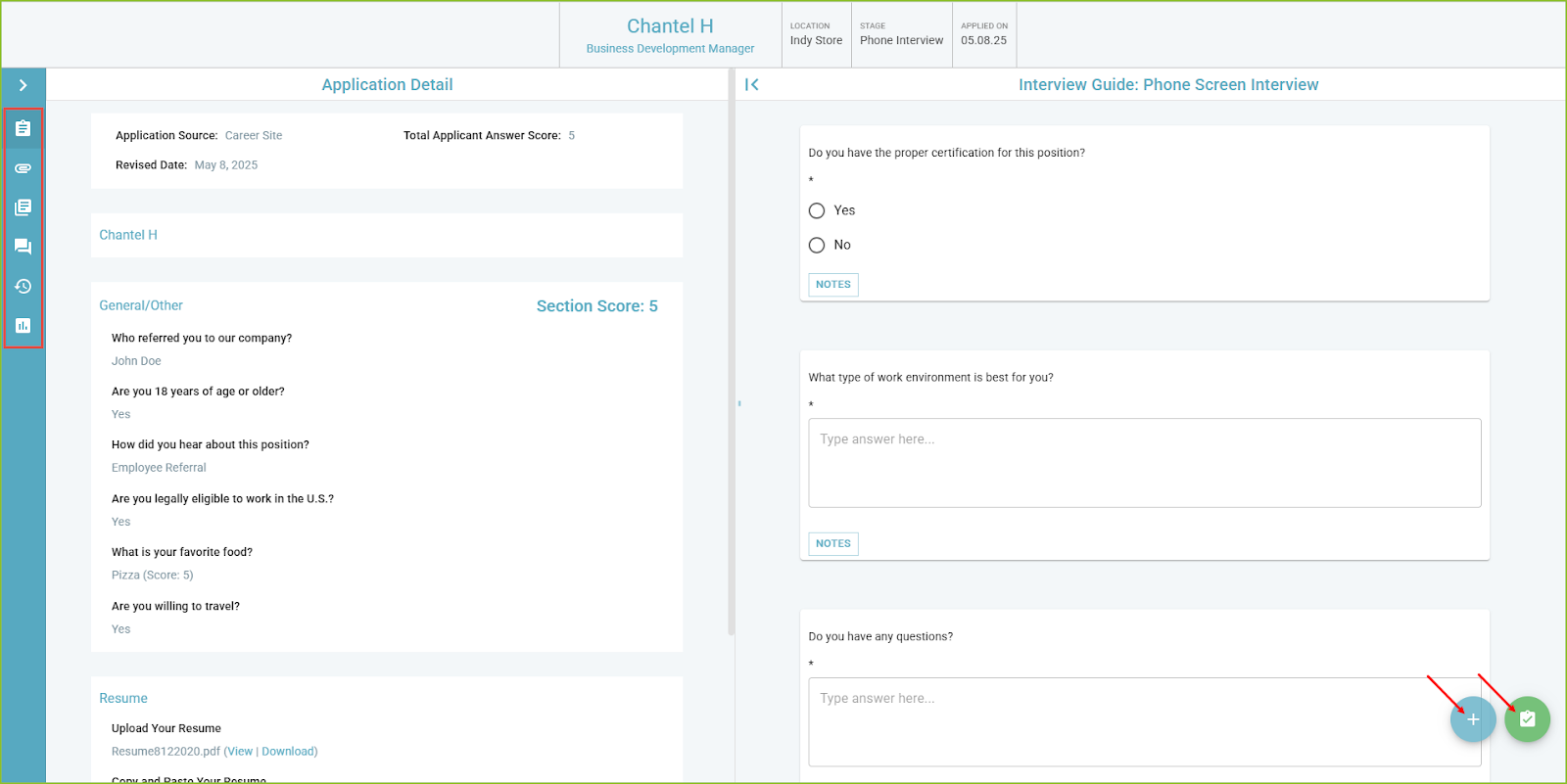Screen dimensions: 1567x784
Task: Click the blue plus floating button
Action: coord(1473,719)
